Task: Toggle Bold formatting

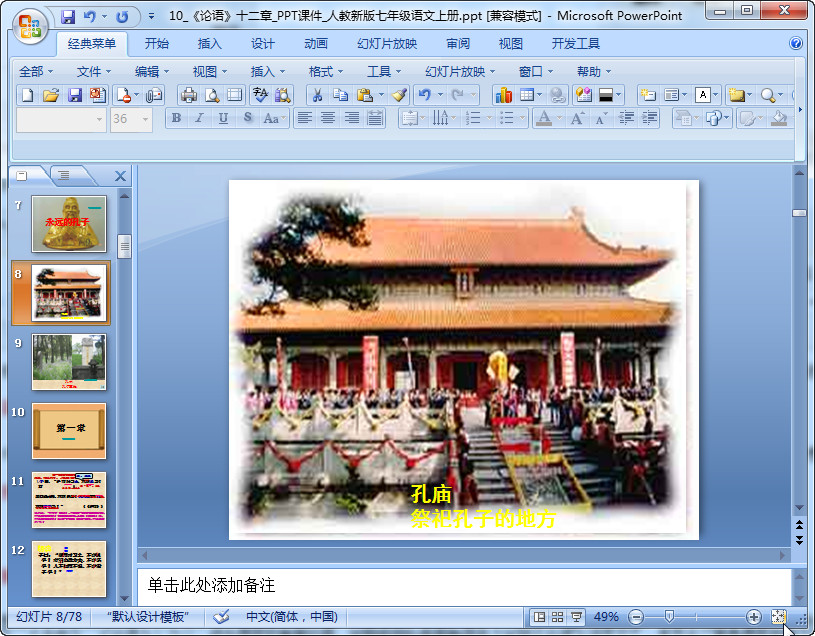Action: coord(177,118)
